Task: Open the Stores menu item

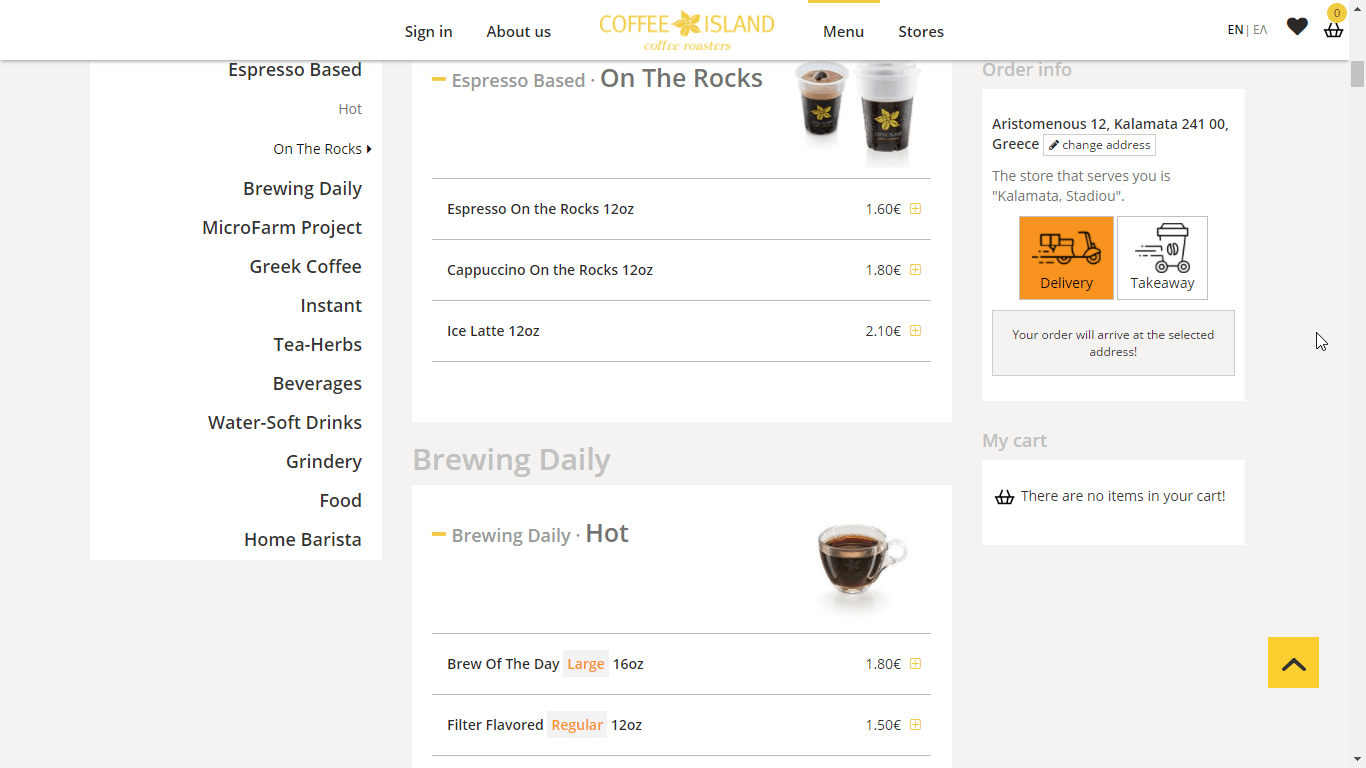Action: (x=920, y=32)
